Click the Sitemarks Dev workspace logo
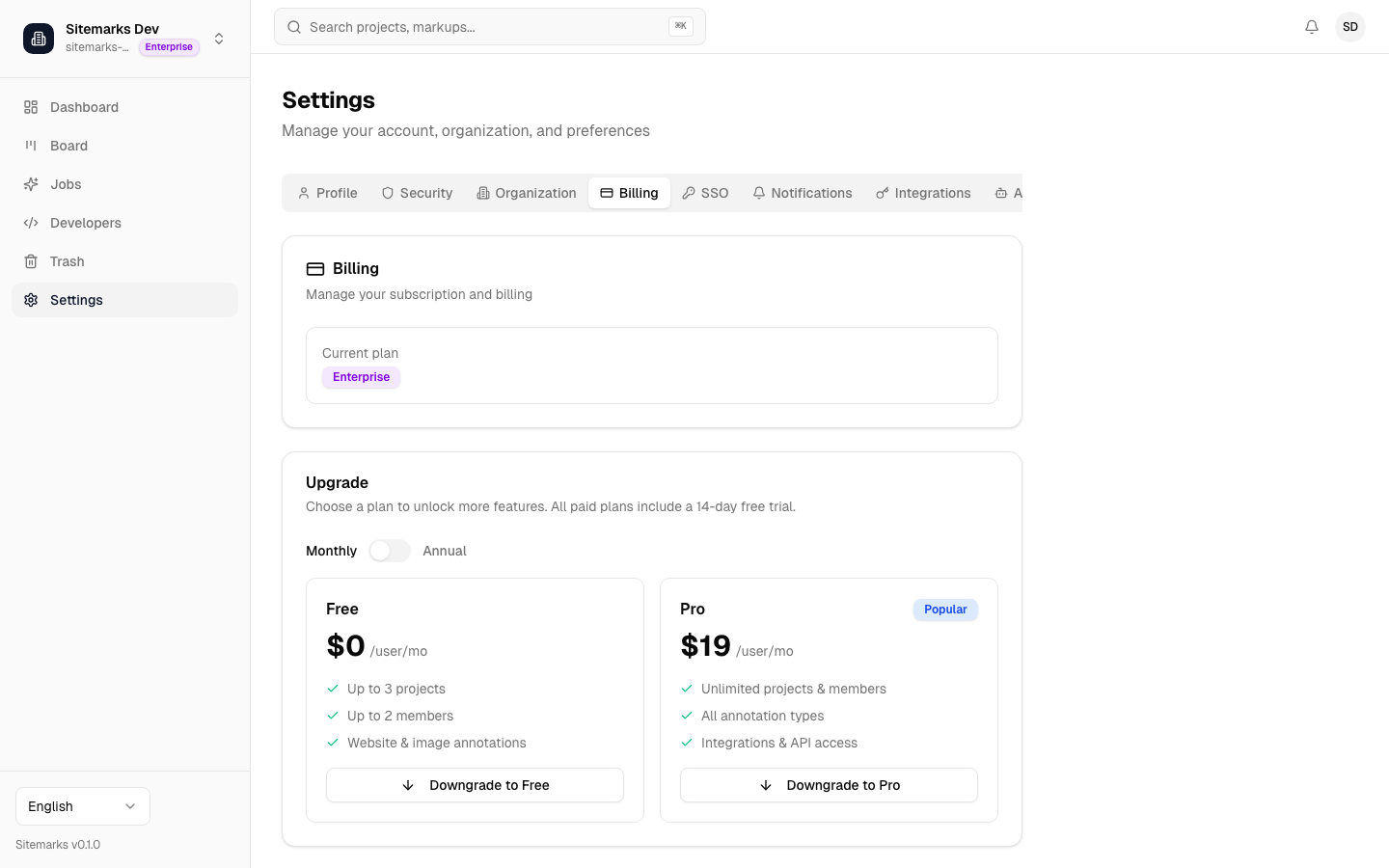The height and width of the screenshot is (868, 1389). coord(39,39)
